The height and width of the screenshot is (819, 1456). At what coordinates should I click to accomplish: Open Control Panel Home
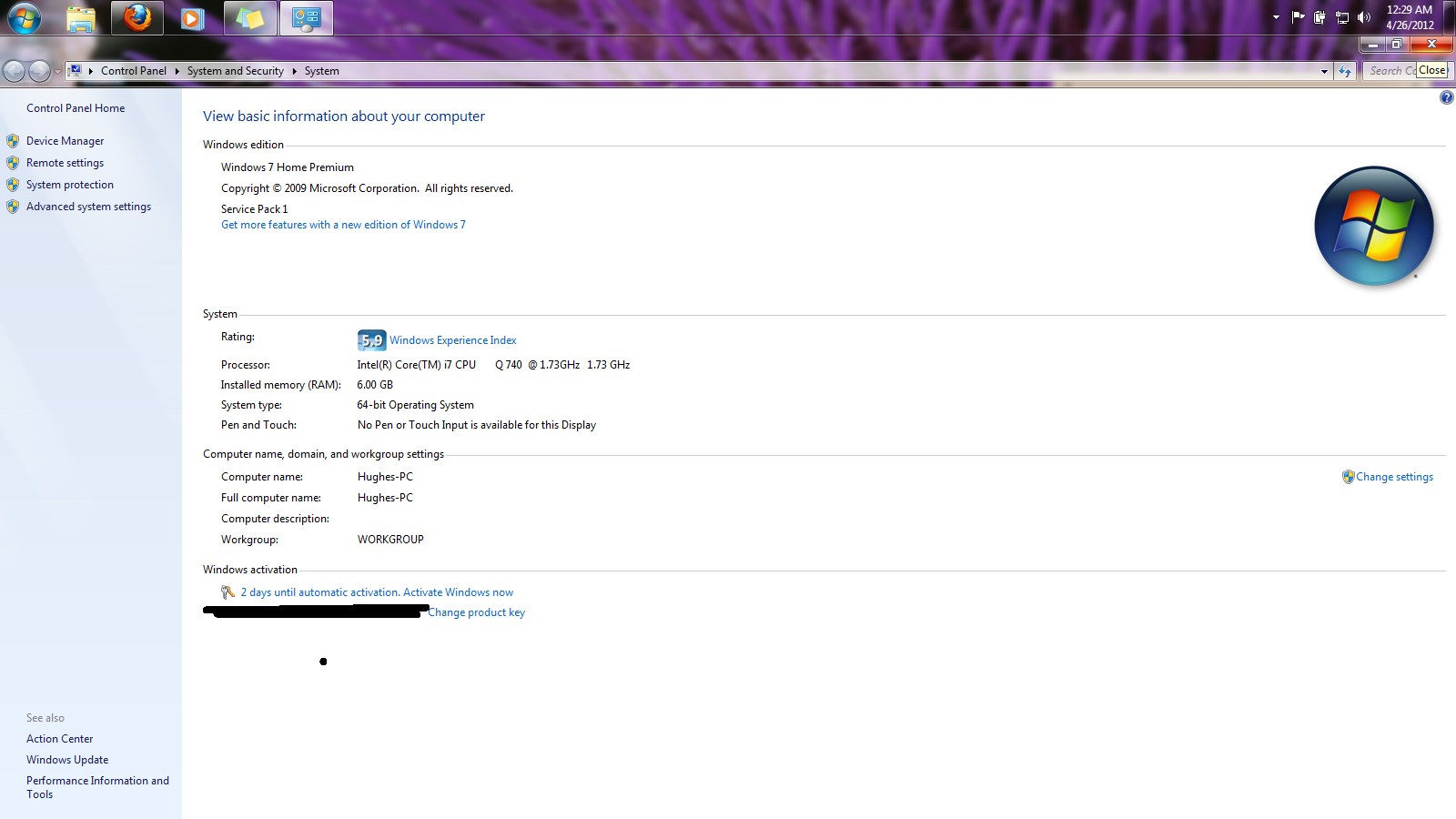coord(76,108)
